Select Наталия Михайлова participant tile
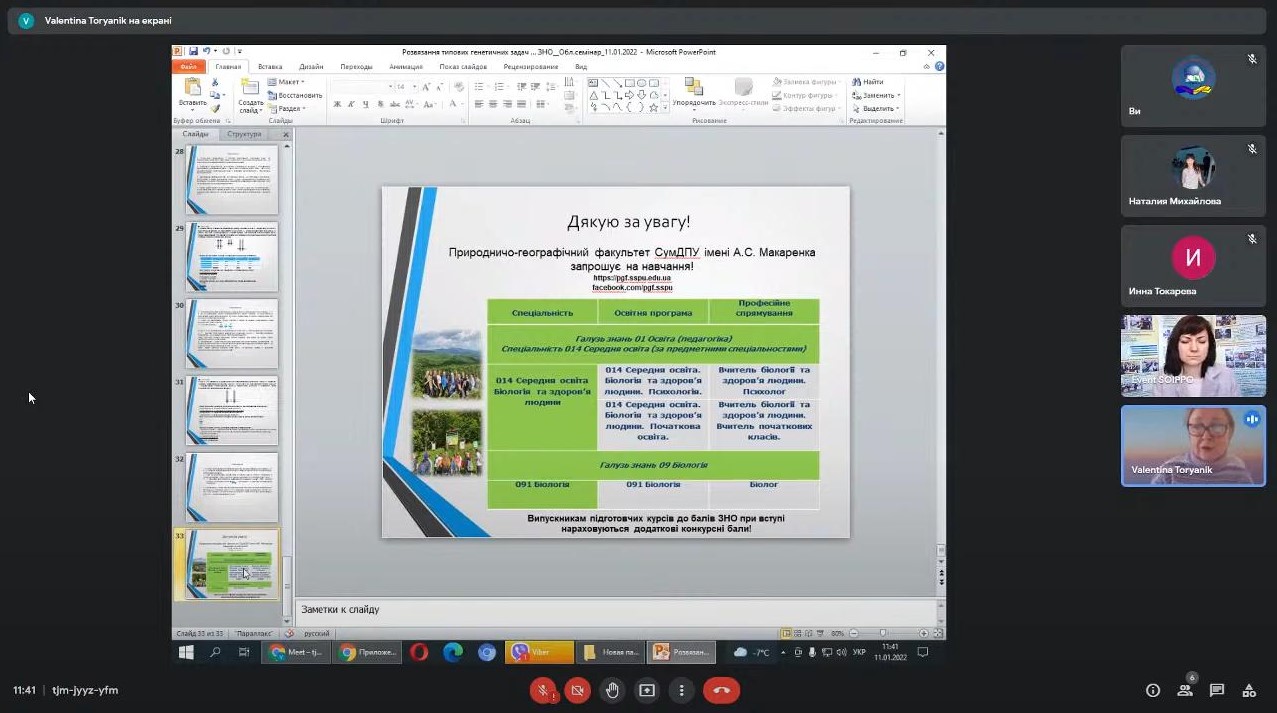This screenshot has height=713, width=1277. [x=1193, y=175]
